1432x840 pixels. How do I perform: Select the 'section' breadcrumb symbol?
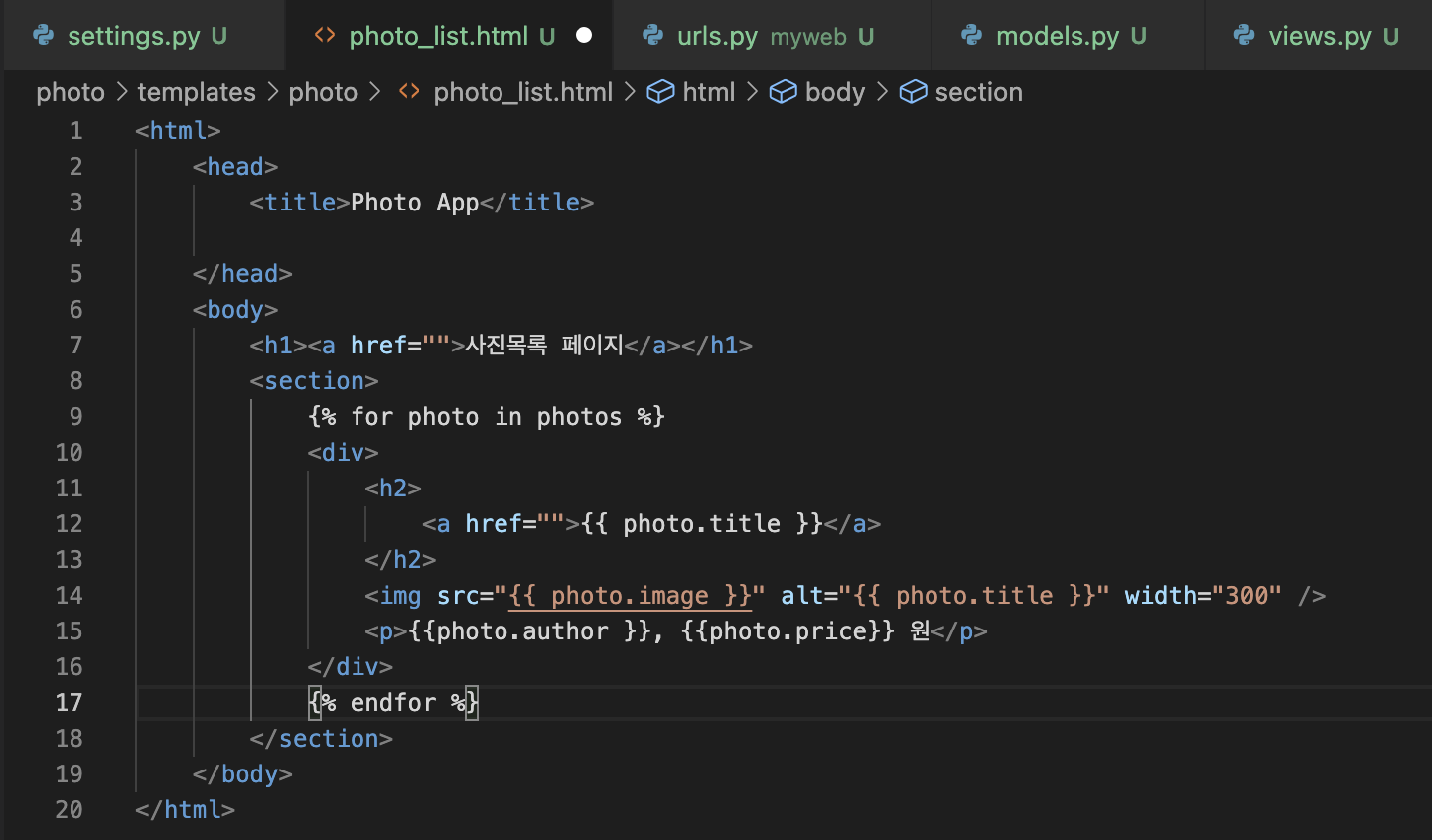pos(979,92)
